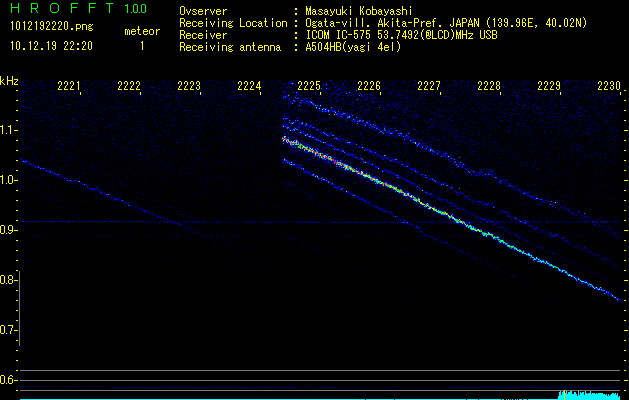Image resolution: width=629 pixels, height=400 pixels.
Task: Click the 2228 time axis marker
Action: click(x=489, y=85)
